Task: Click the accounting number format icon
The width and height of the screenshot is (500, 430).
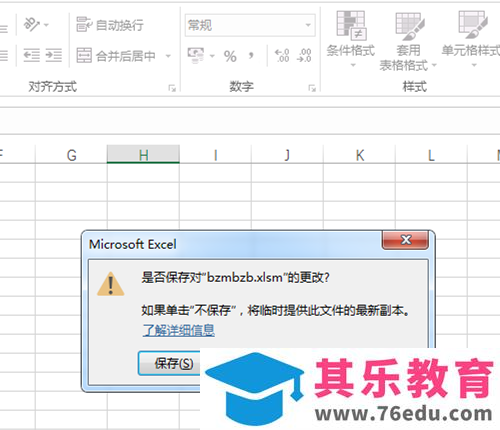Action: [x=195, y=55]
